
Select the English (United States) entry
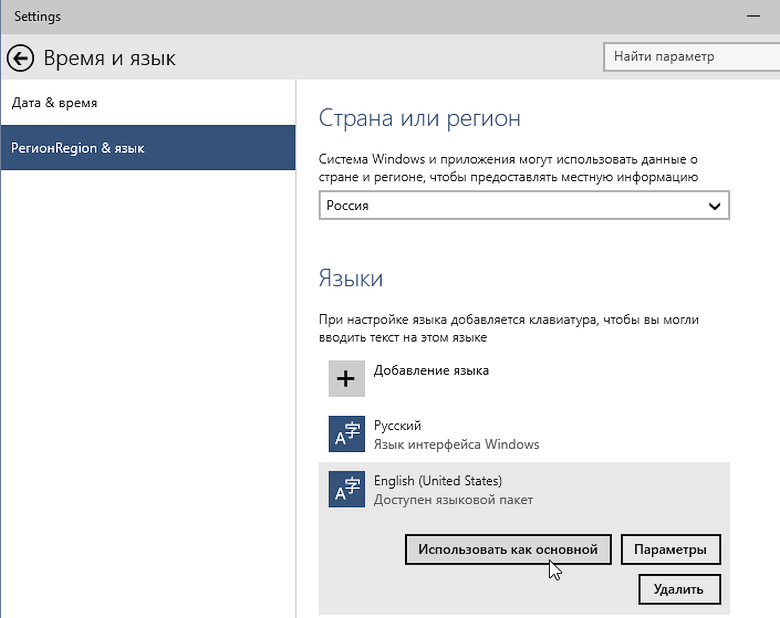524,490
